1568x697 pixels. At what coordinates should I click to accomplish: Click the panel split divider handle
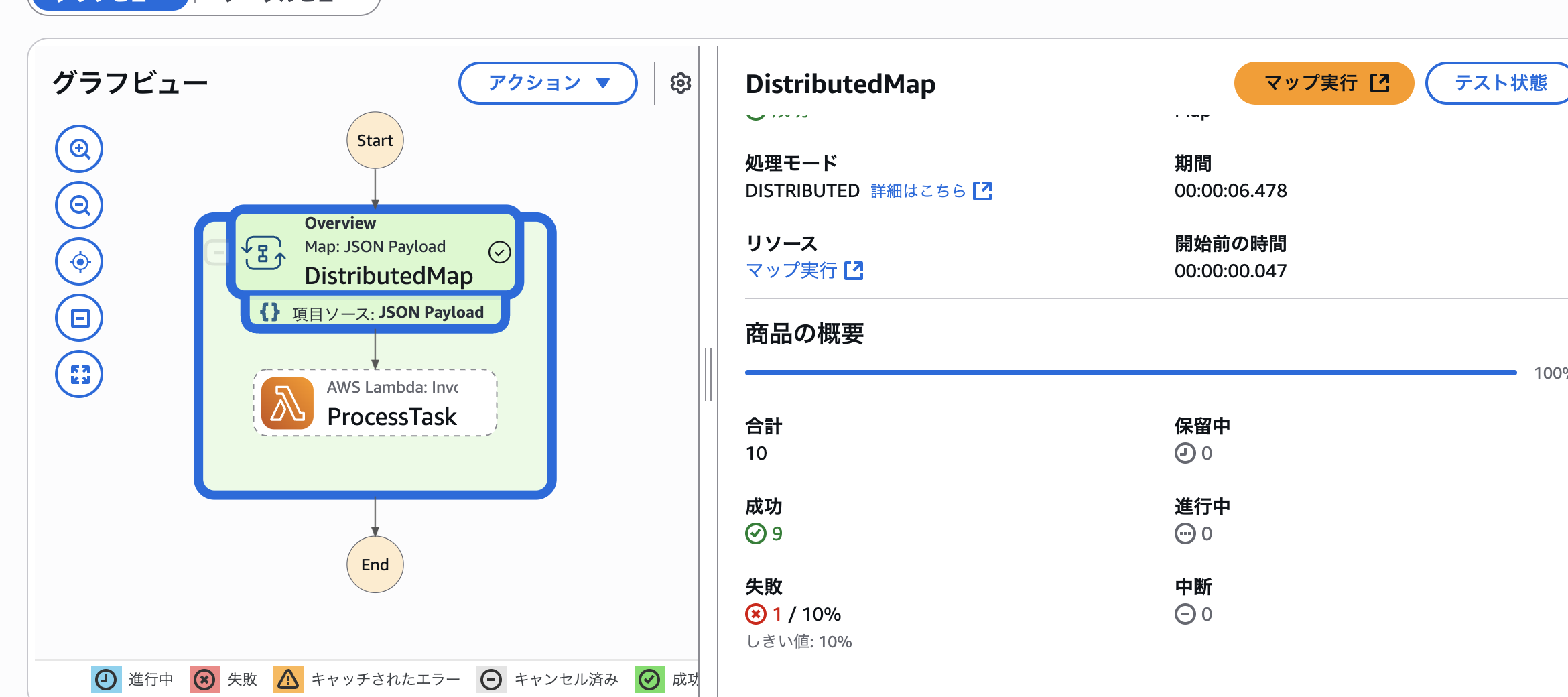click(x=708, y=374)
